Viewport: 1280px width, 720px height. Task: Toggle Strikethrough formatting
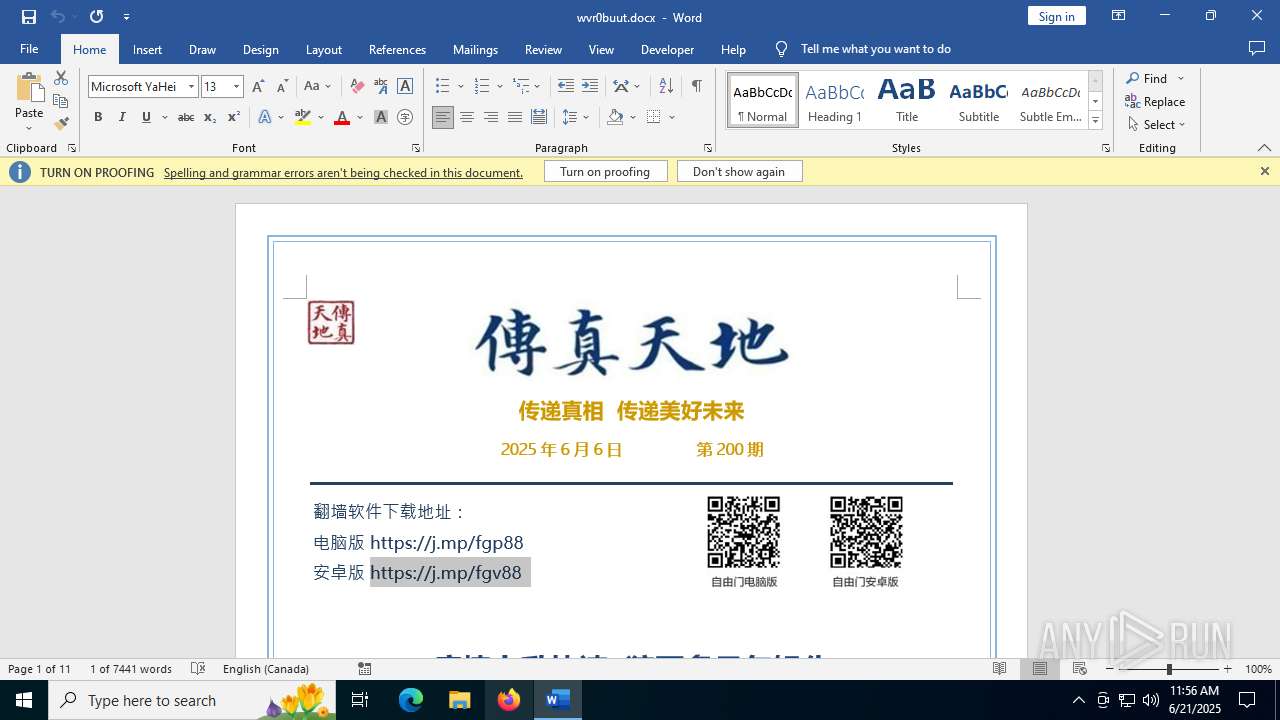185,117
